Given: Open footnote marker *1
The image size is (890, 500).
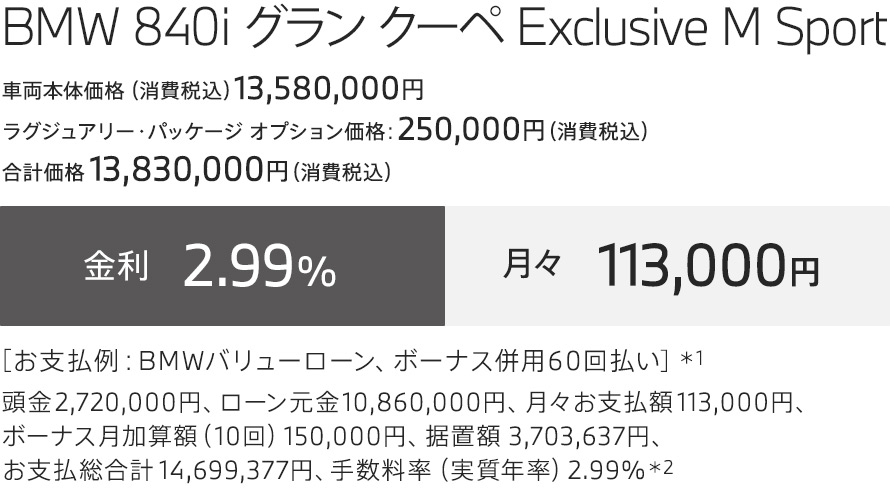Looking at the screenshot, I should point(693,358).
